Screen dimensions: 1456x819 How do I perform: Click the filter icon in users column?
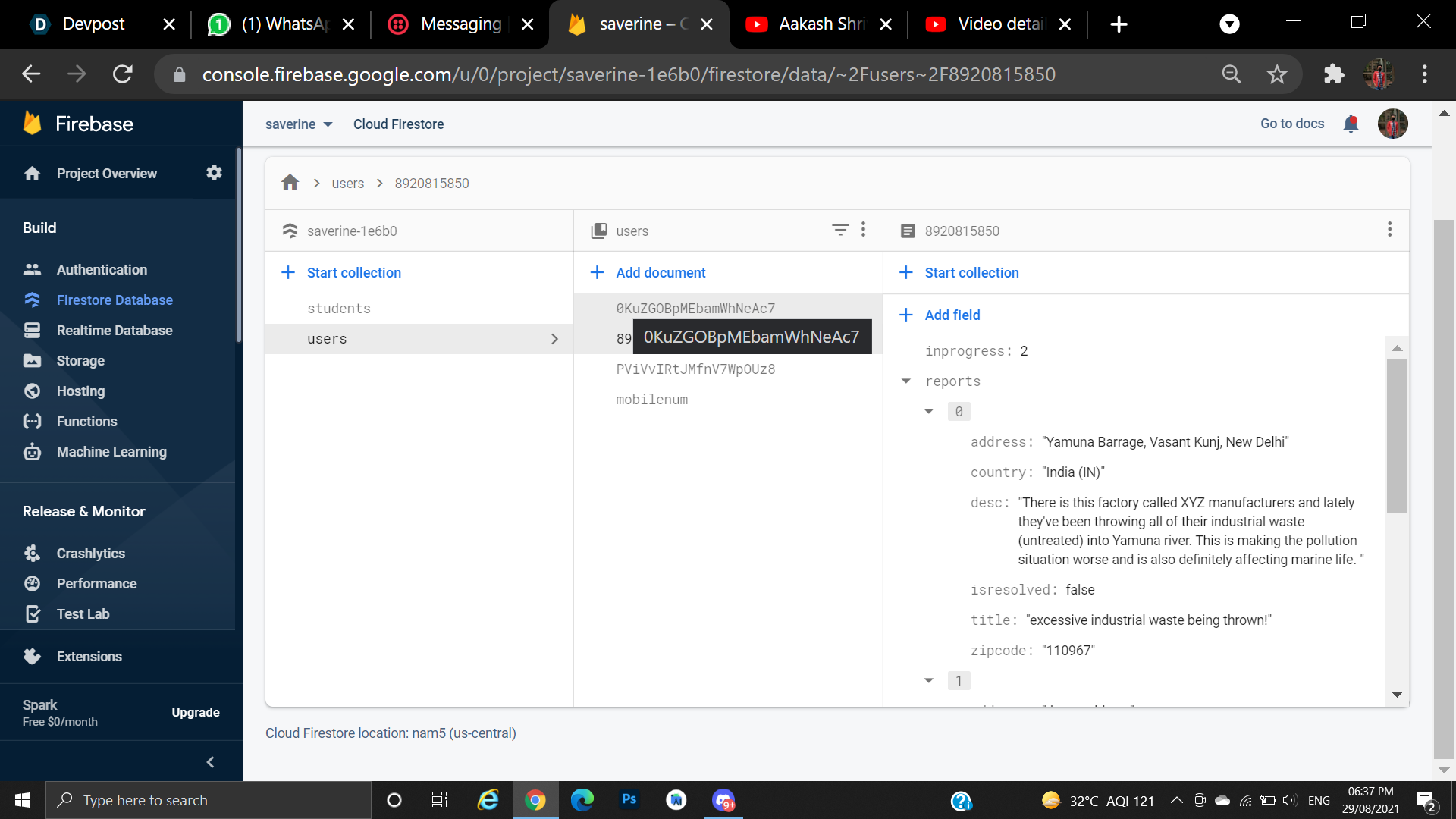(x=839, y=230)
